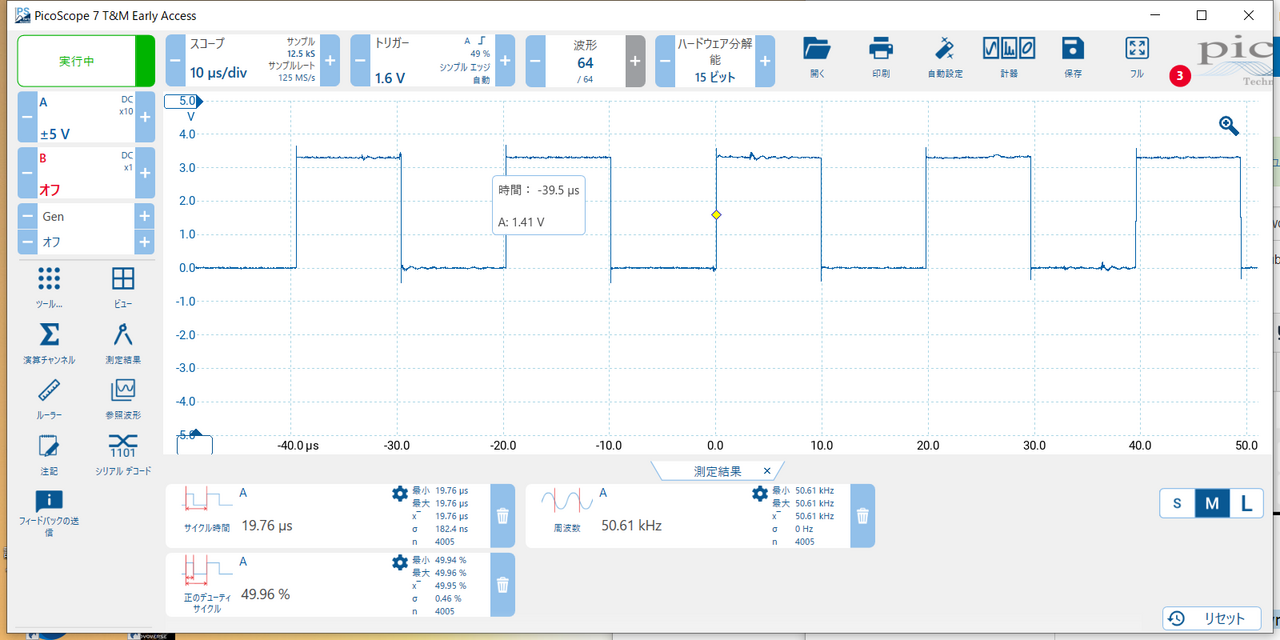1280x640 pixels.
Task: Increase the スコープ timebase with plus
Action: coord(330,61)
